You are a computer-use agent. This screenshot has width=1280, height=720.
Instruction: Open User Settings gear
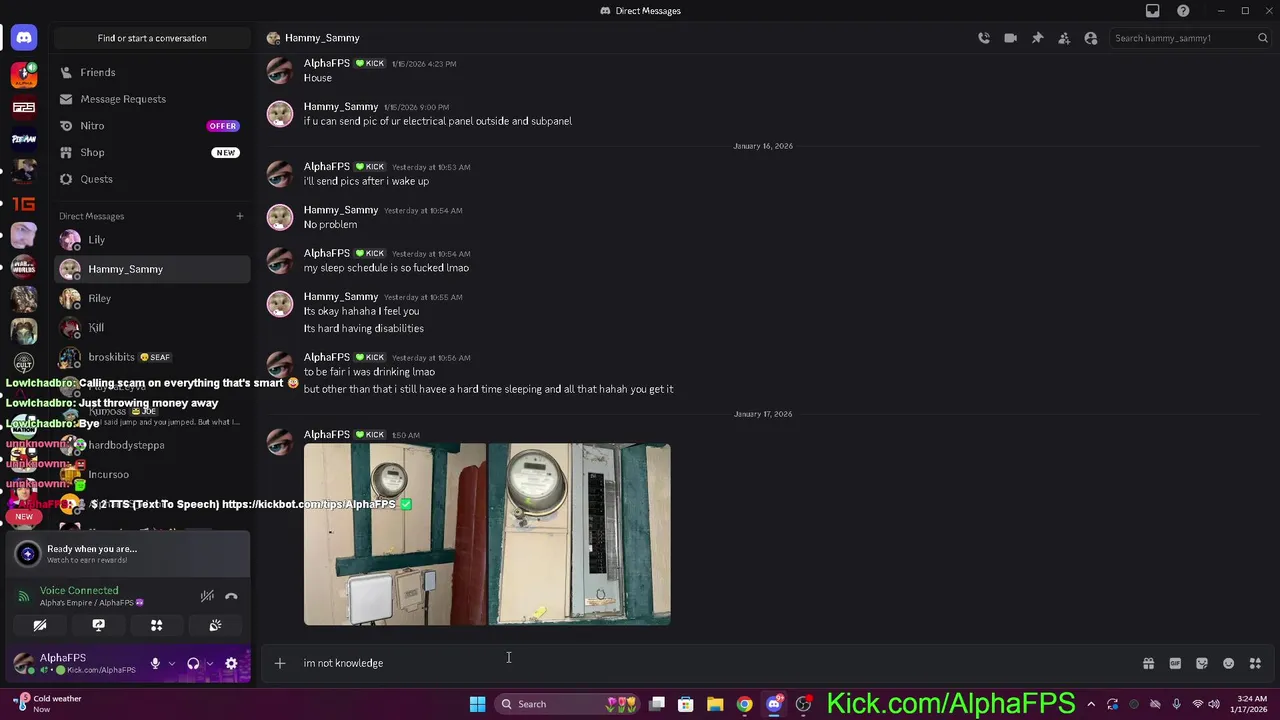coord(231,663)
